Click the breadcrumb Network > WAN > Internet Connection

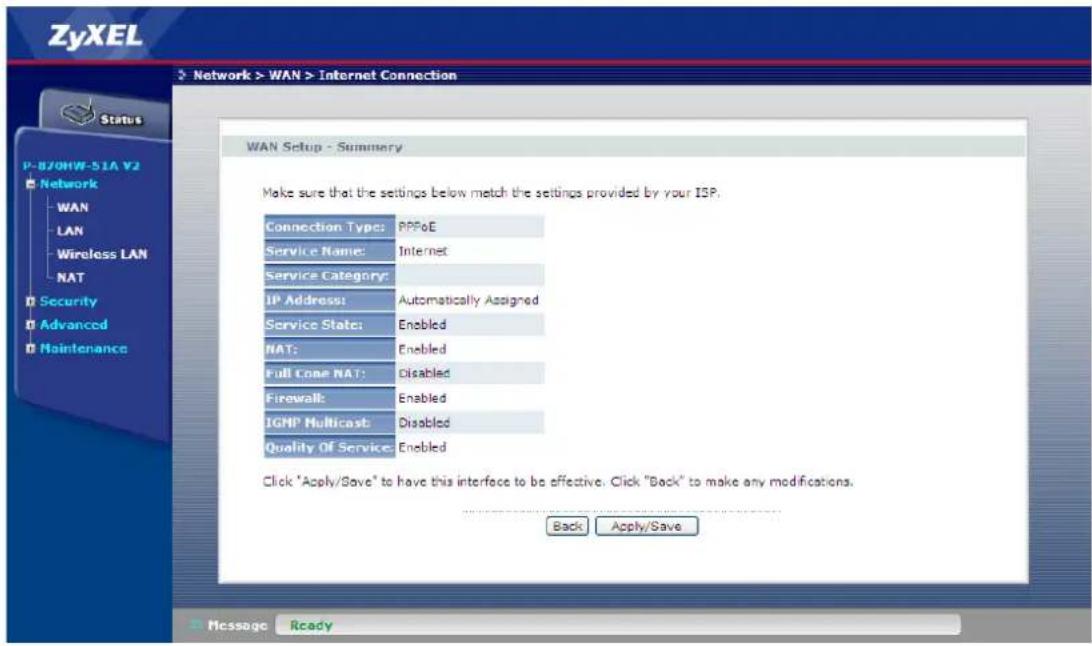click(325, 75)
